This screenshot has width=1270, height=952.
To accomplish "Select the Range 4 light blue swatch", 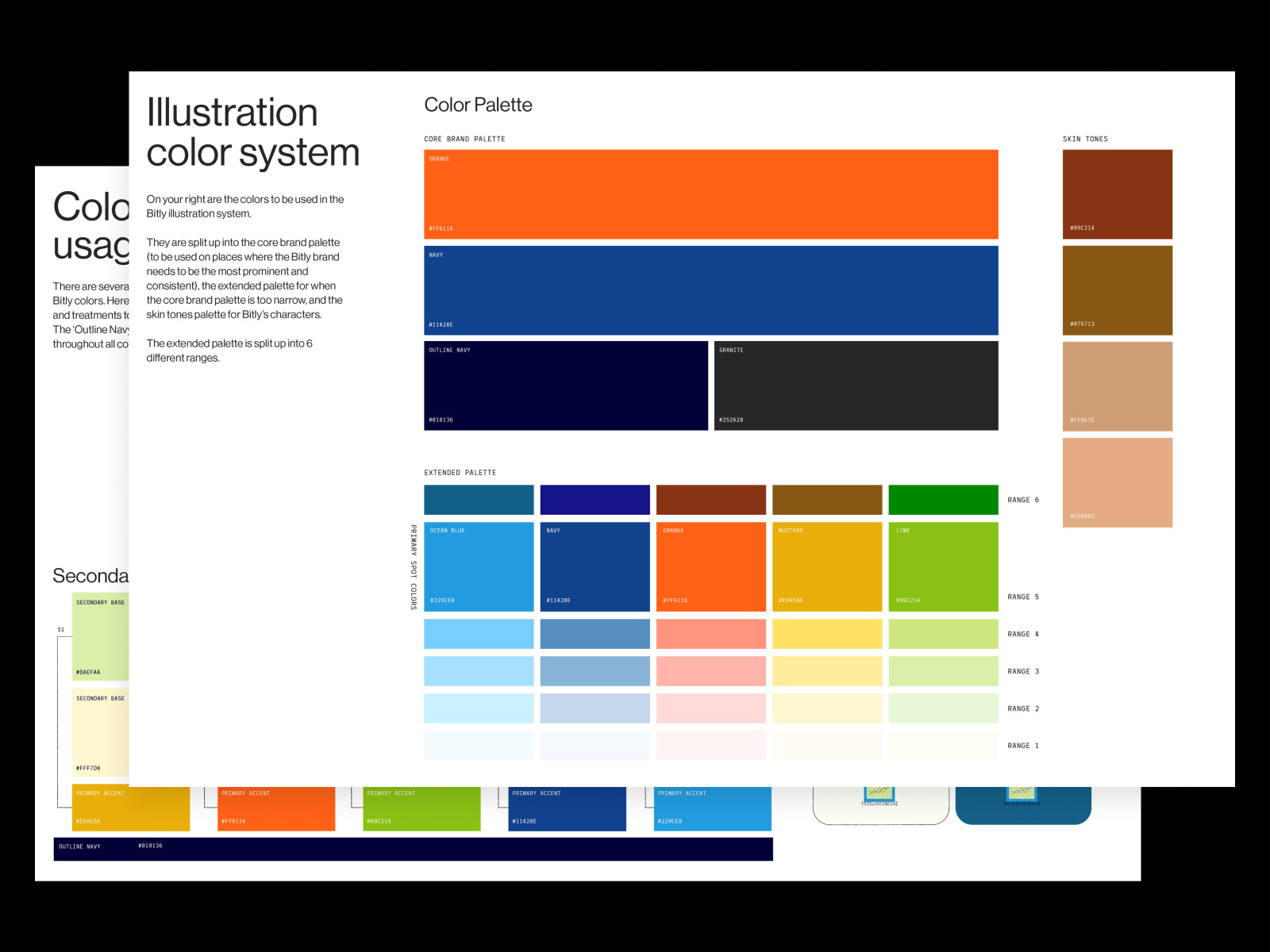I will coord(479,634).
